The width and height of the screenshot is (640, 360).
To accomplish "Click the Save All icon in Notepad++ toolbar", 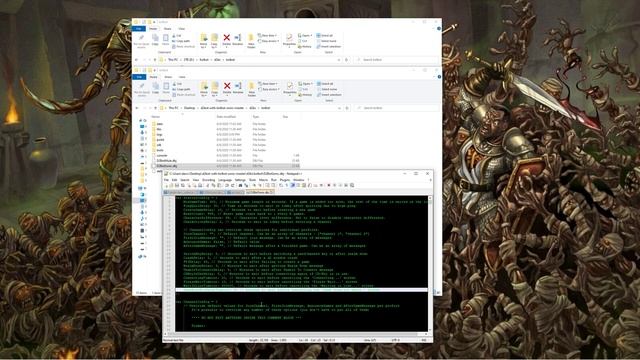I will point(182,185).
